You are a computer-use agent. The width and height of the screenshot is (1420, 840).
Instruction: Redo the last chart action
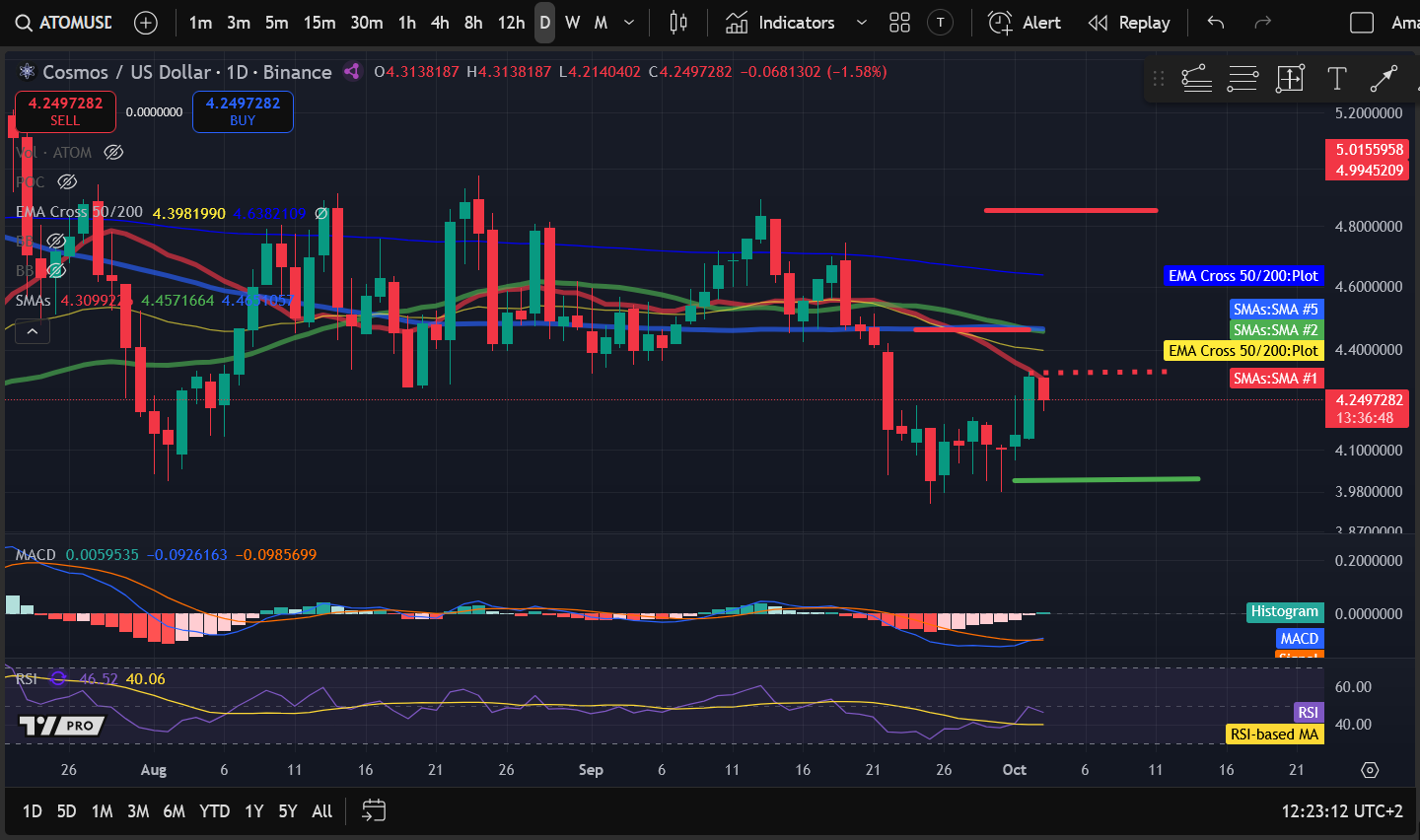1262,23
